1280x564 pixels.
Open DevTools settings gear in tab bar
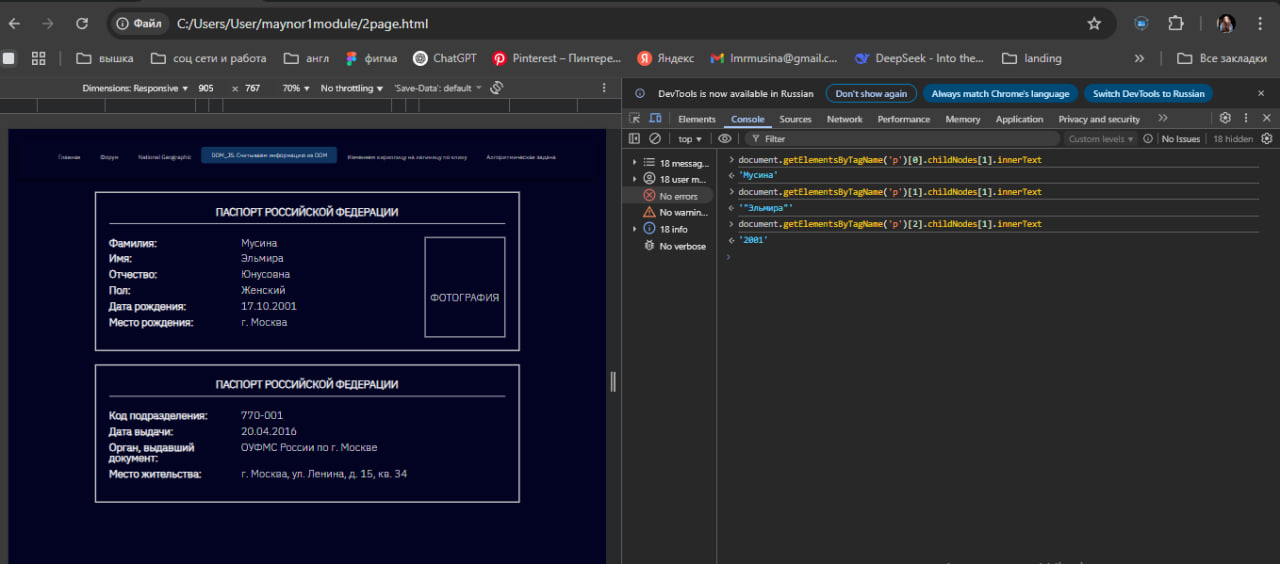pos(1225,118)
